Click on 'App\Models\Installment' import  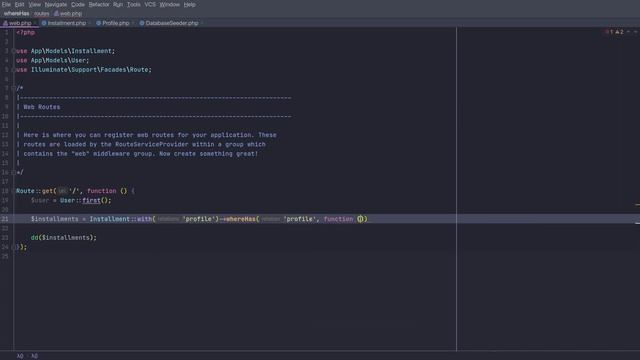coord(71,51)
